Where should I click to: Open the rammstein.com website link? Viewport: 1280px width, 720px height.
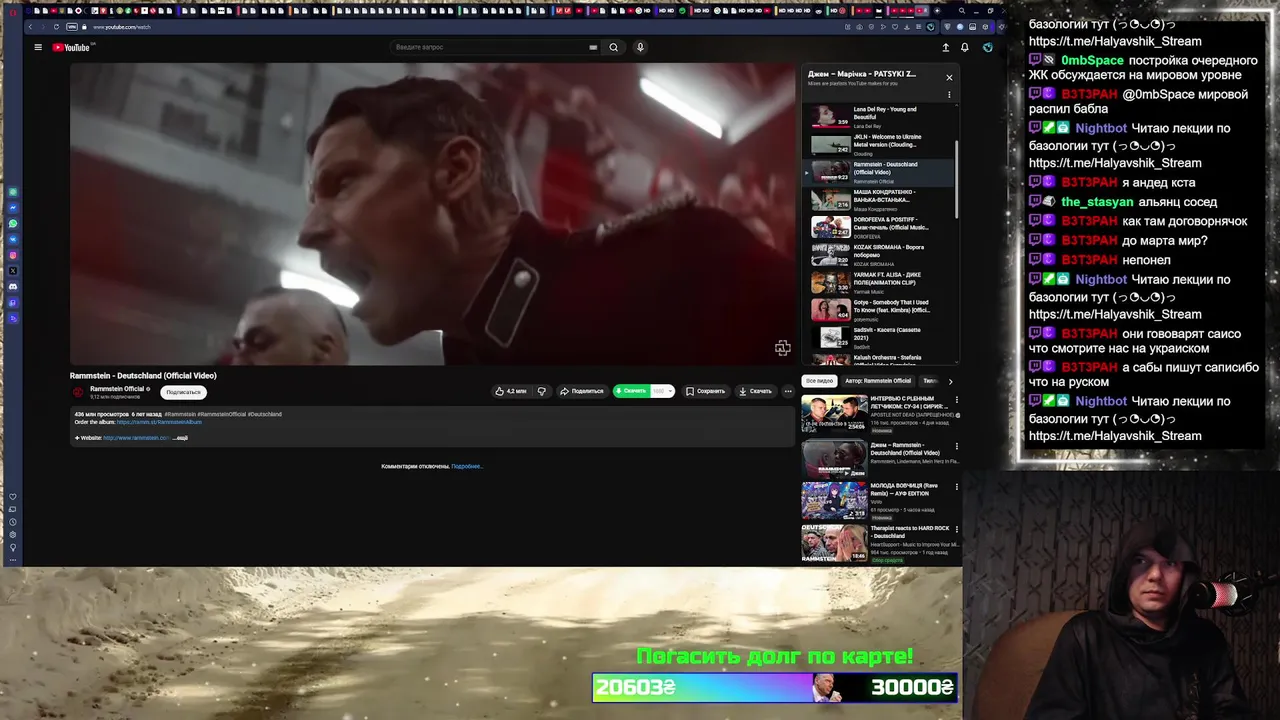pyautogui.click(x=136, y=438)
